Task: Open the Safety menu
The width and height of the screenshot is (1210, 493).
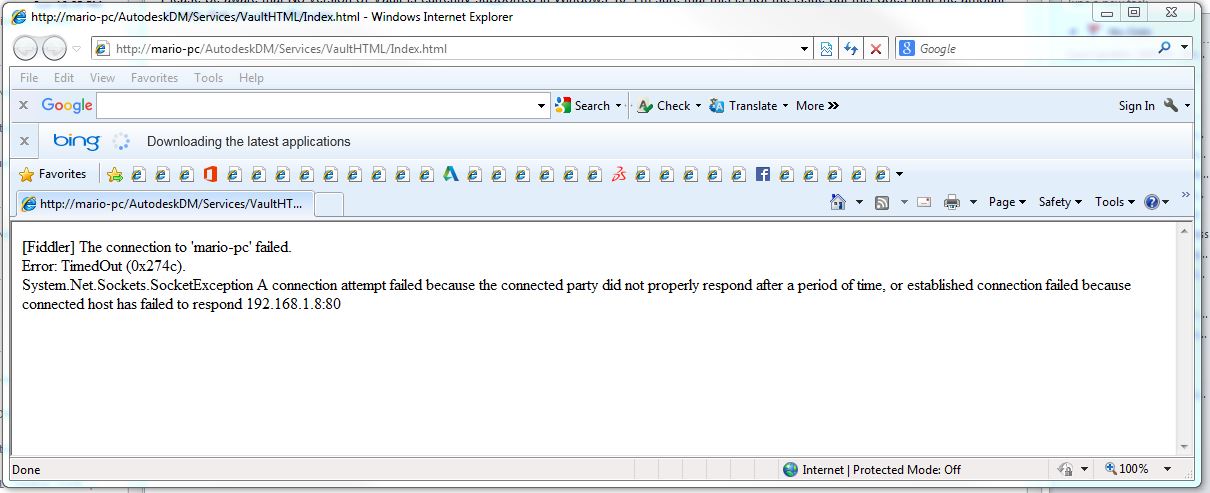Action: tap(1061, 202)
